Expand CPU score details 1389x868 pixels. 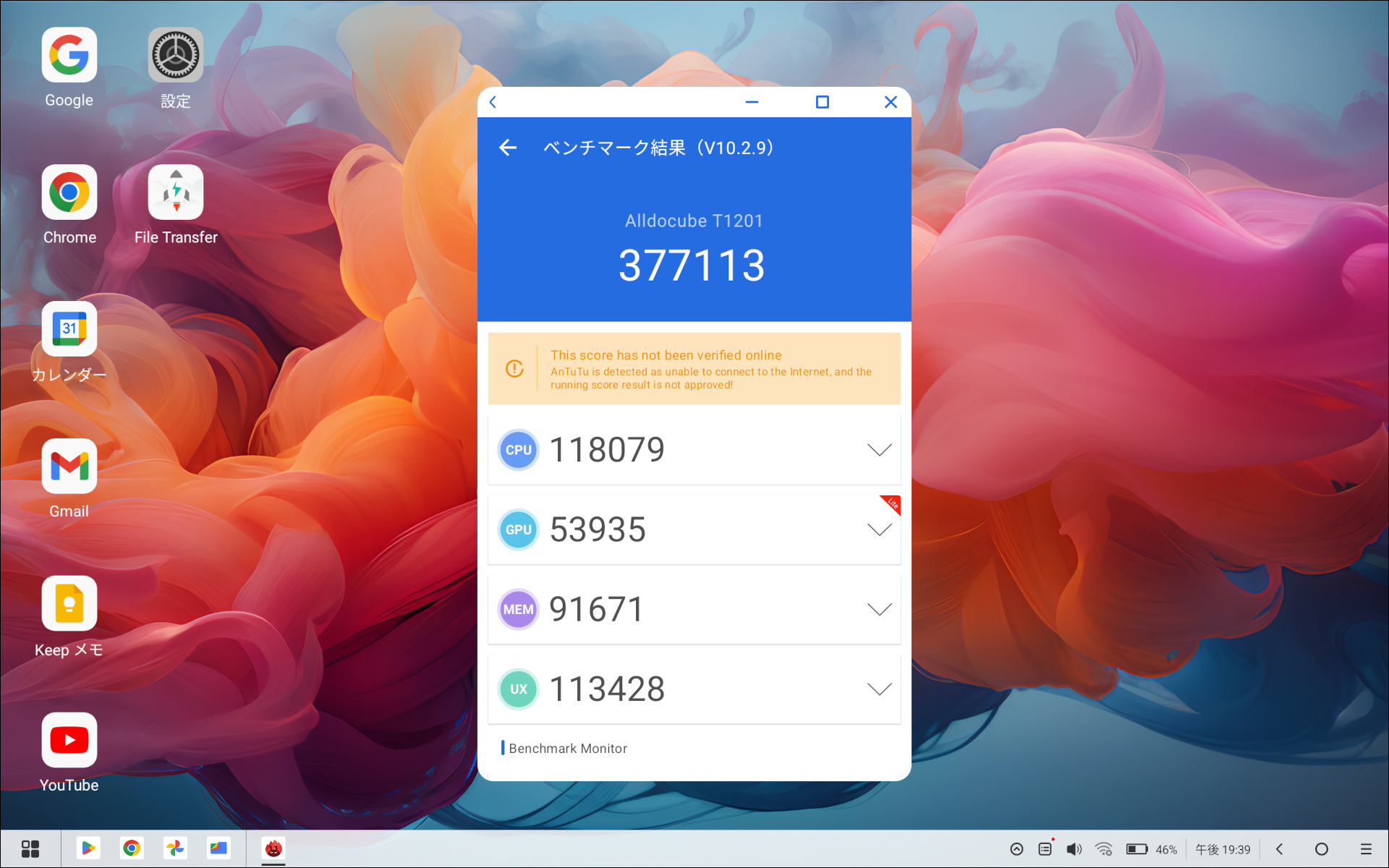(x=877, y=449)
